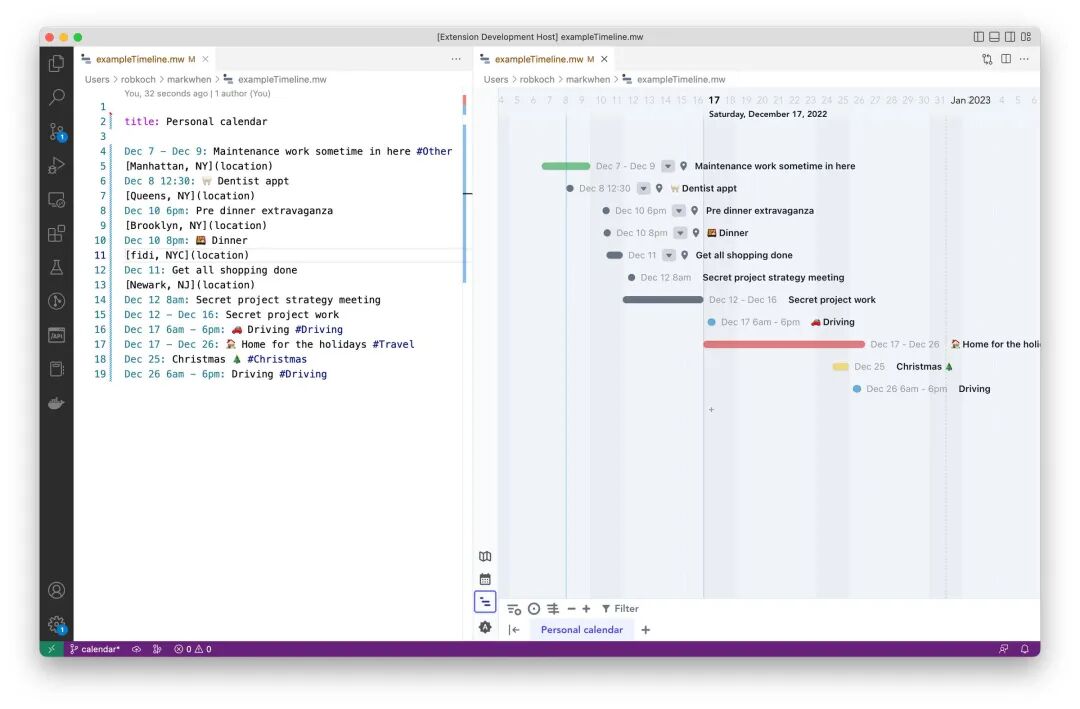Switch to the calendar view icon

coord(485,579)
